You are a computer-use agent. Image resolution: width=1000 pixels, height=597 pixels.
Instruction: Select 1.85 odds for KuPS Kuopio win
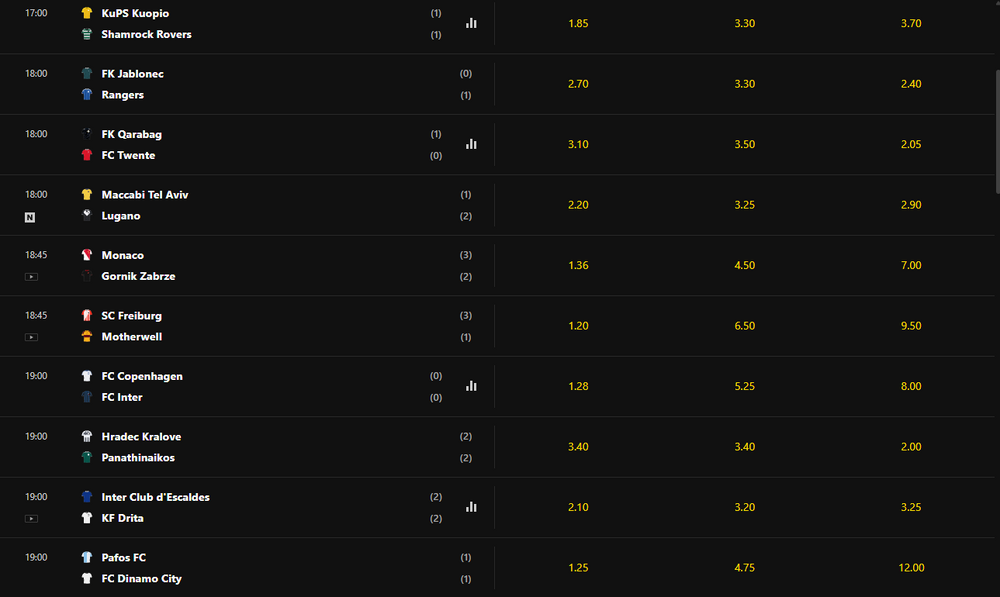pos(578,23)
